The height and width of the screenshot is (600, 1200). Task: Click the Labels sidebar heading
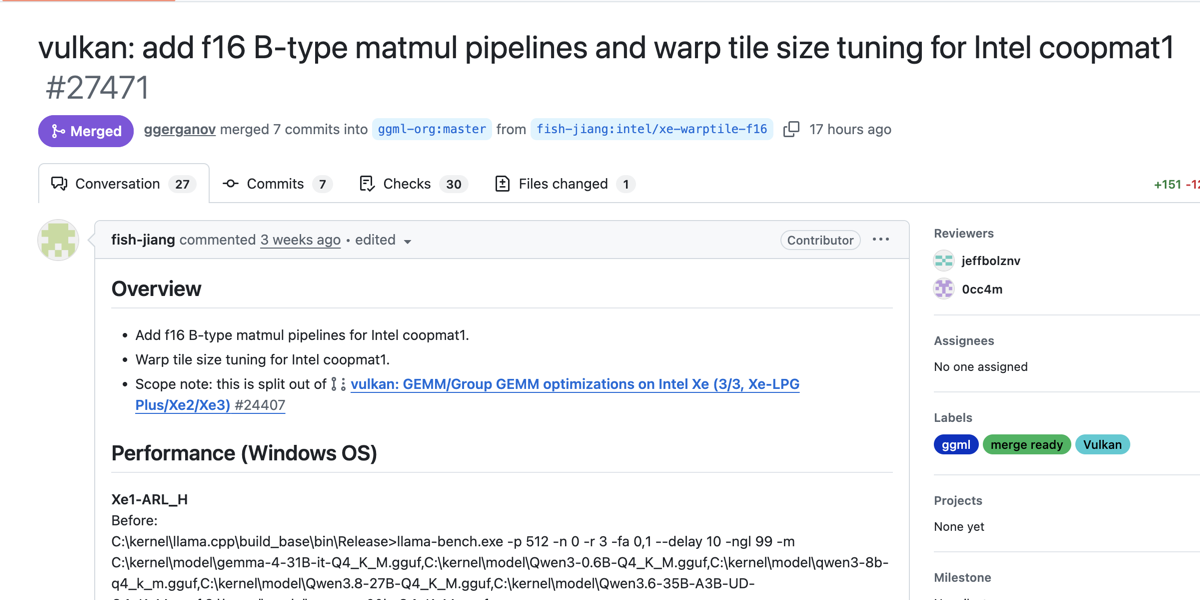pos(953,418)
